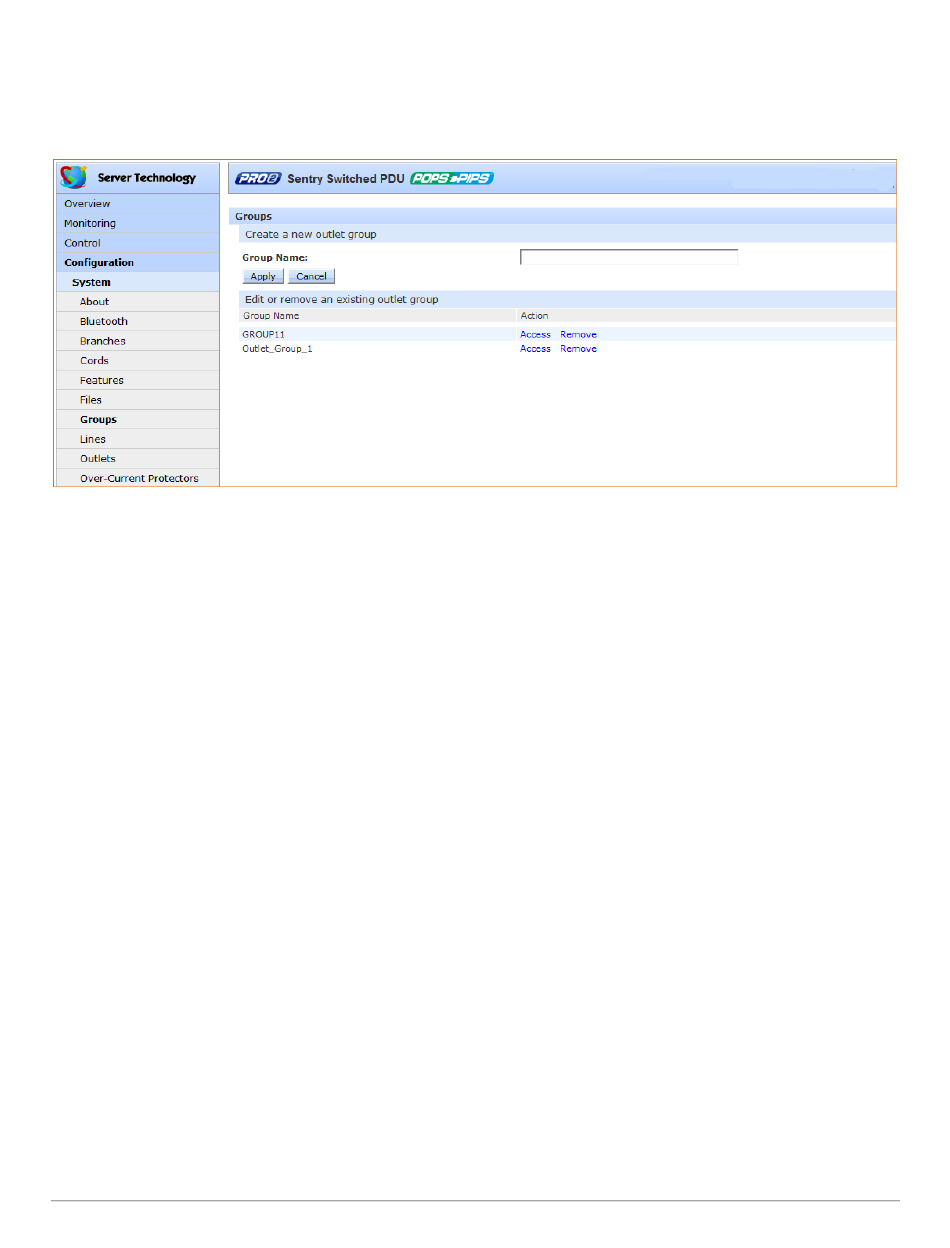Open the Cords configuration page
This screenshot has height=1248, width=950.
pyautogui.click(x=136, y=360)
